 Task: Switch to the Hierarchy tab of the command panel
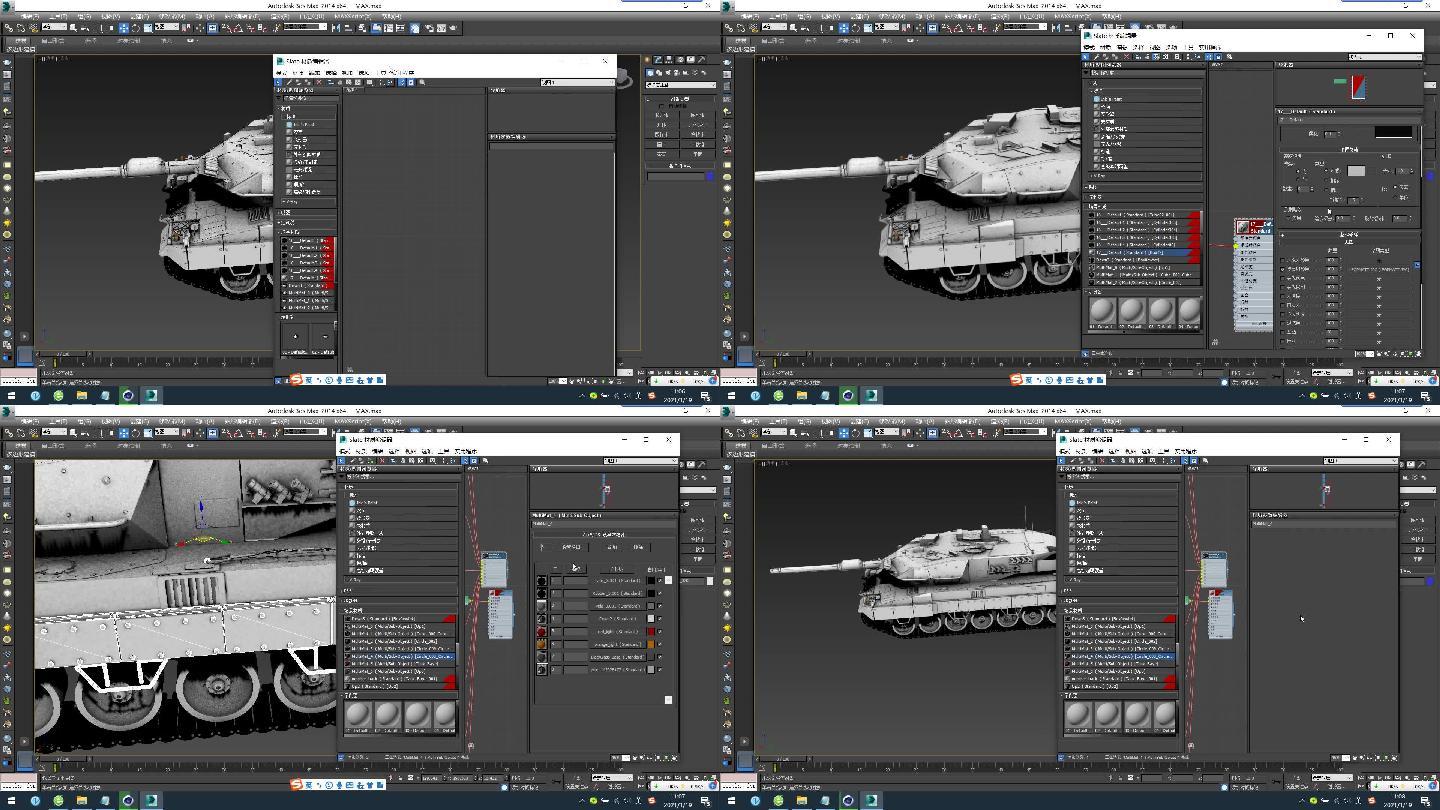pos(668,59)
